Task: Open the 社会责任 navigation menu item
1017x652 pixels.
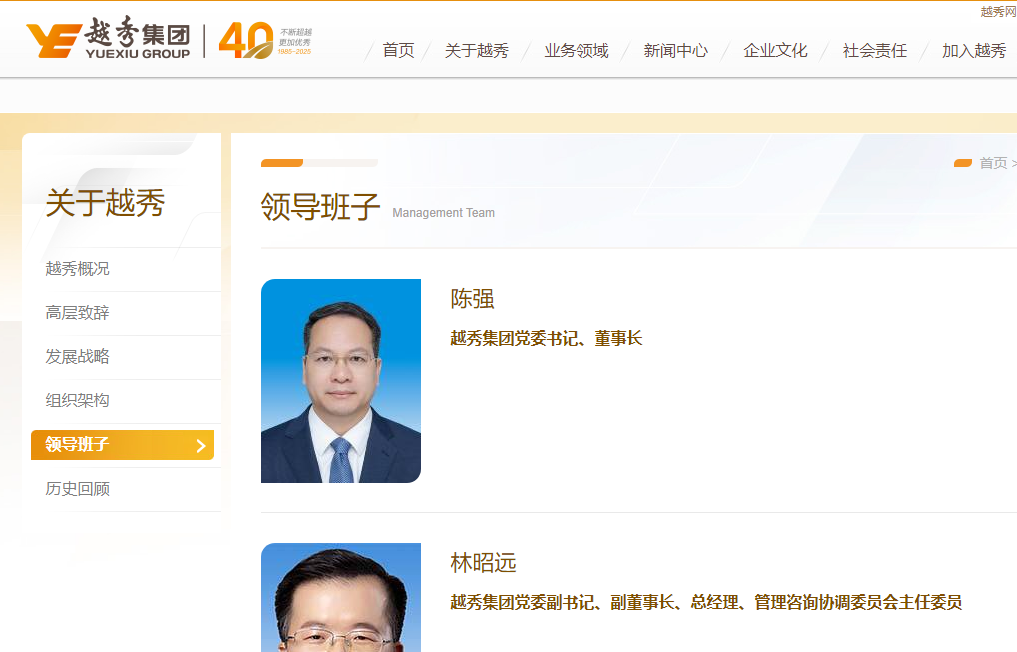Action: click(874, 51)
